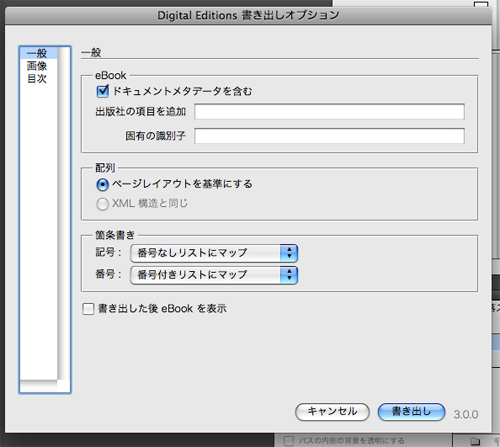
Task: Toggle パスの内側の背景を透明にする checkbox in background window
Action: (289, 441)
